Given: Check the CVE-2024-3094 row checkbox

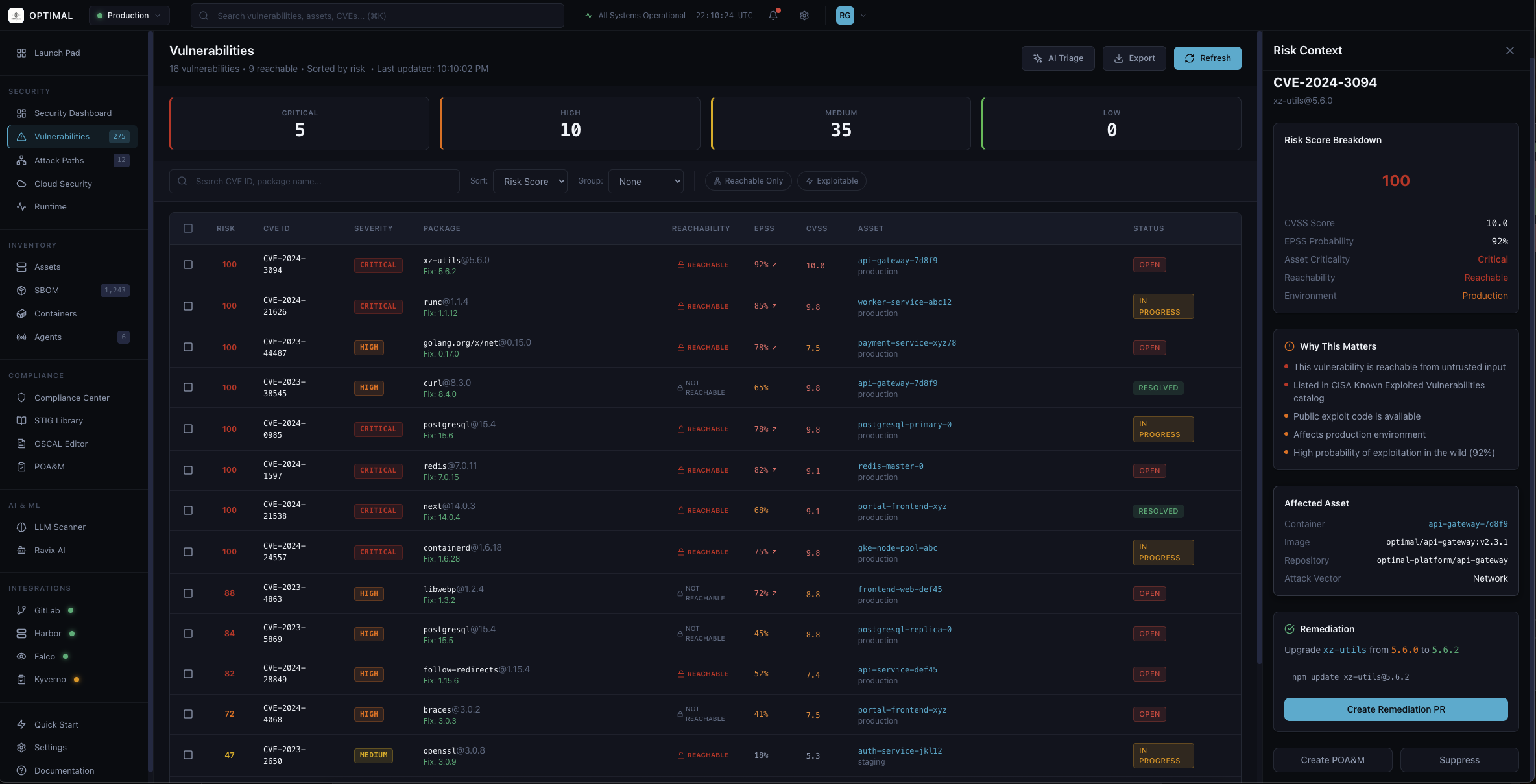Looking at the screenshot, I should (188, 265).
